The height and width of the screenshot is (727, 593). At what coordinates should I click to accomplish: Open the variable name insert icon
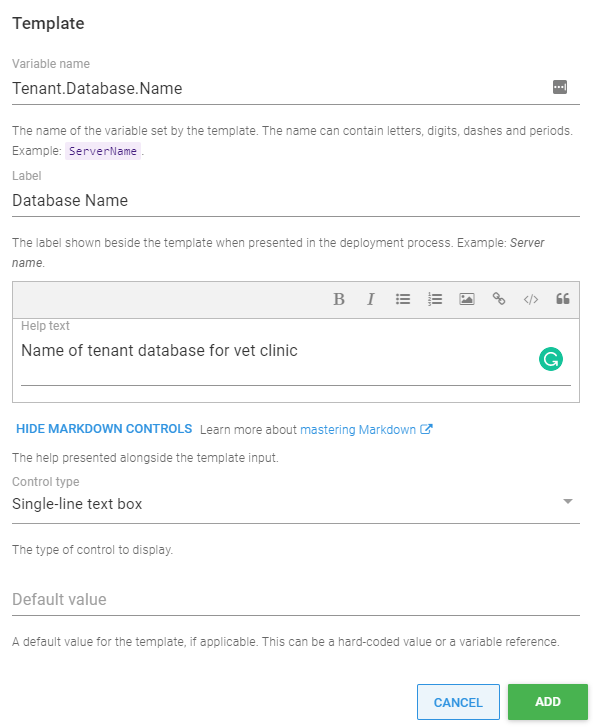coord(560,87)
